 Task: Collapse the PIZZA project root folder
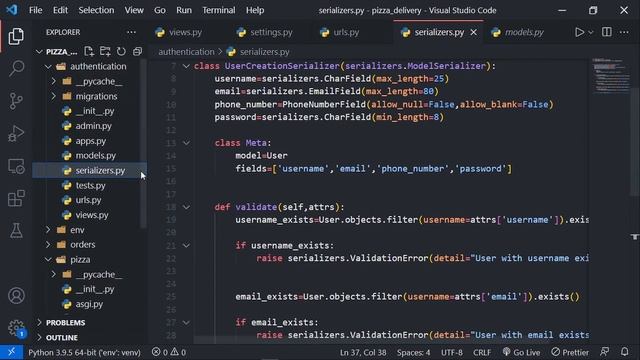click(x=39, y=51)
